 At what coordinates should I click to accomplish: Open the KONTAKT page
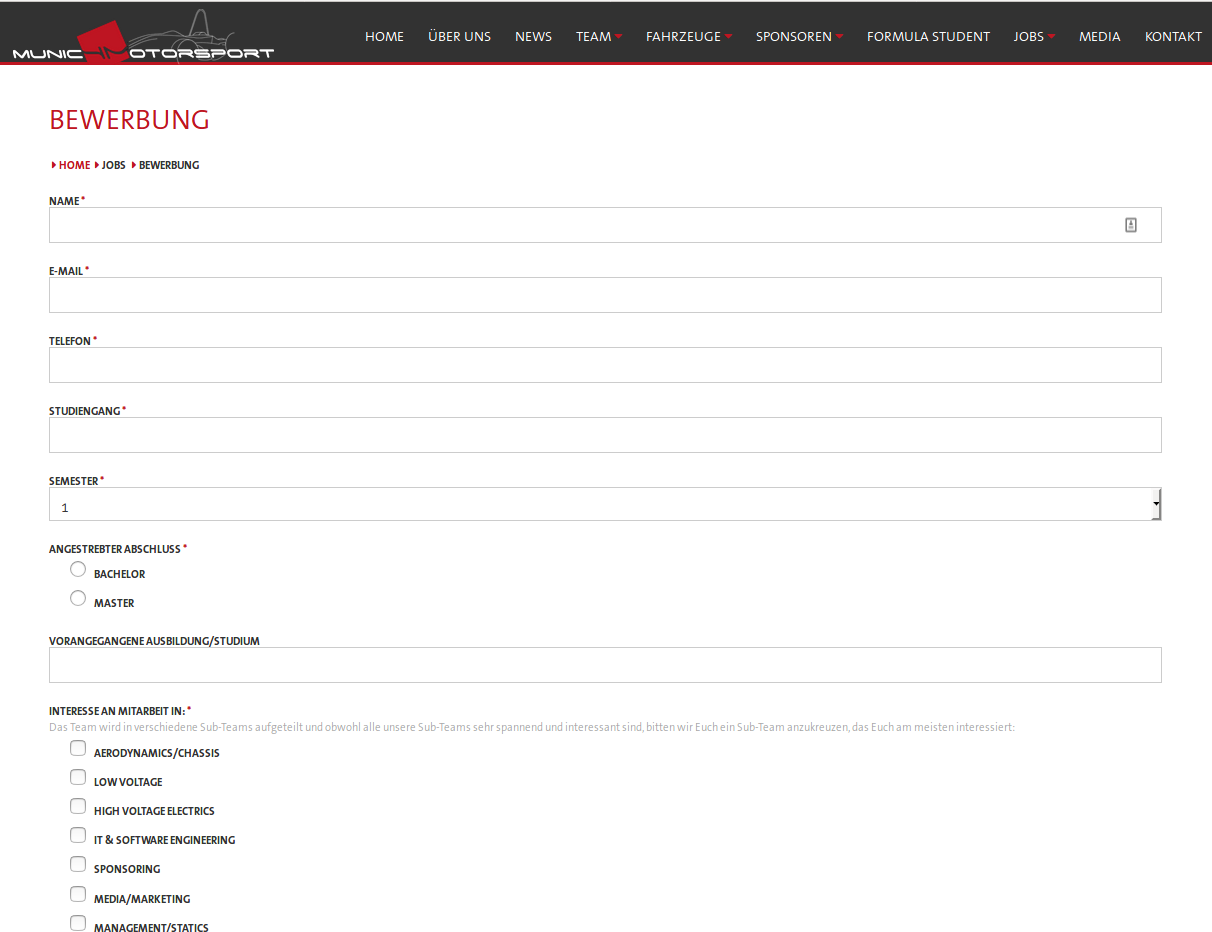pyautogui.click(x=1173, y=36)
